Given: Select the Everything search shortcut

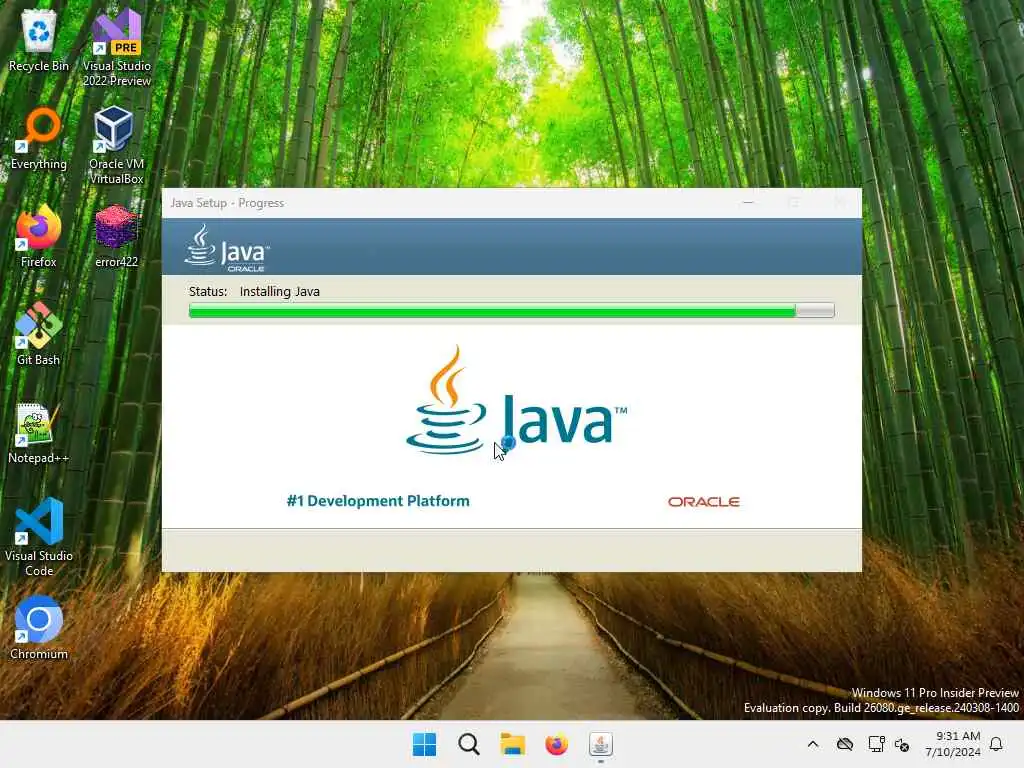Looking at the screenshot, I should tap(39, 138).
